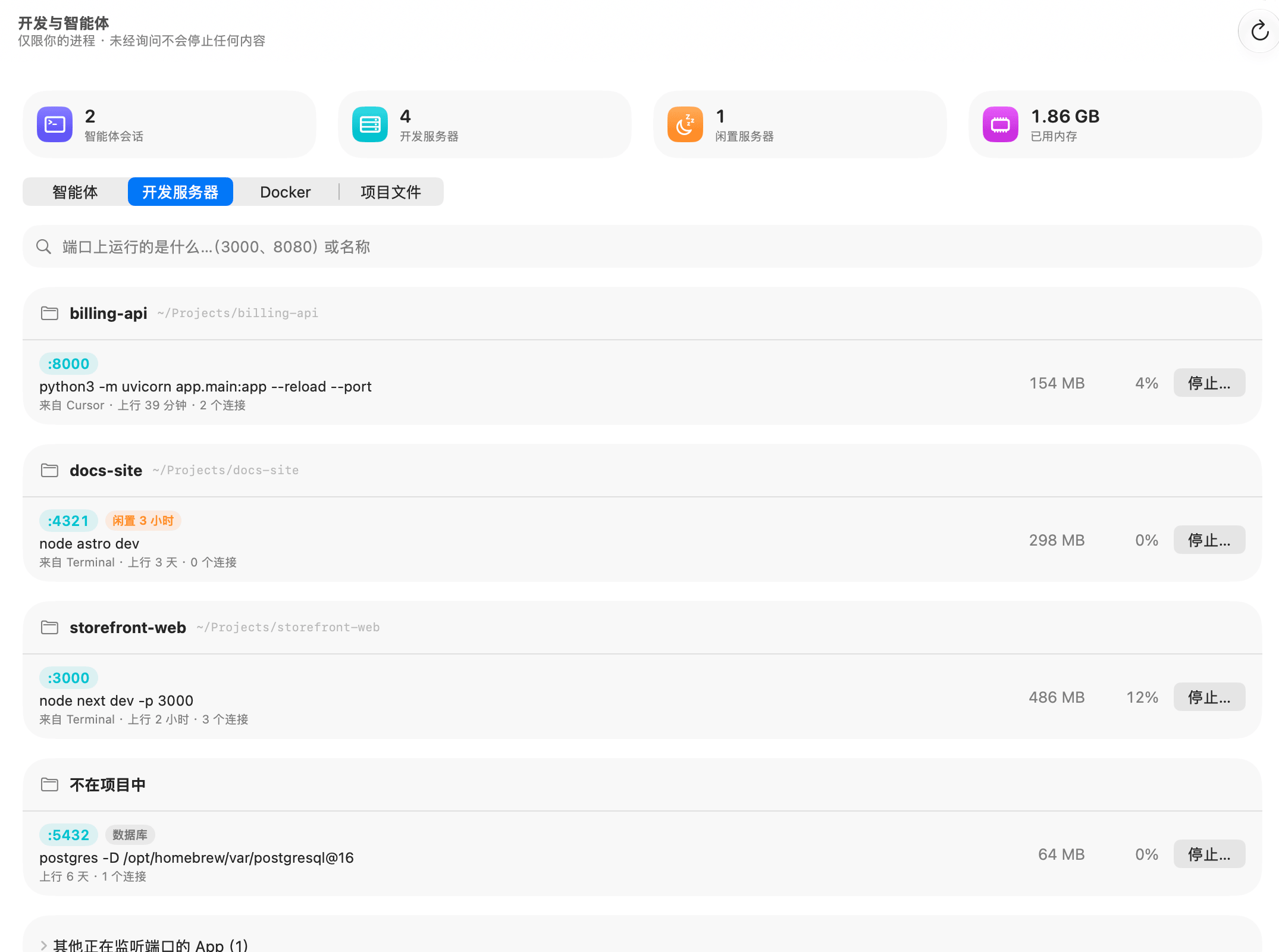1279x952 pixels.
Task: Click the 来自 Cursor uptime details line
Action: coord(142,405)
